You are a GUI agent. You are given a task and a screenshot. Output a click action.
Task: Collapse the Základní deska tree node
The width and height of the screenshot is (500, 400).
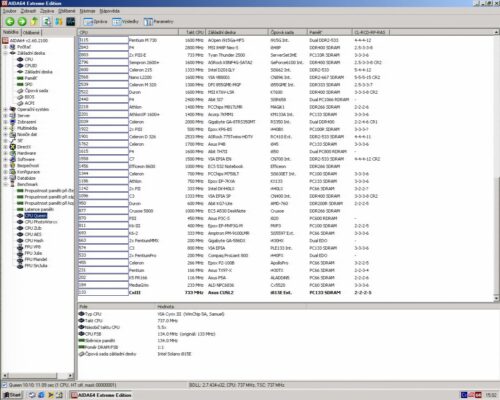tap(5, 53)
